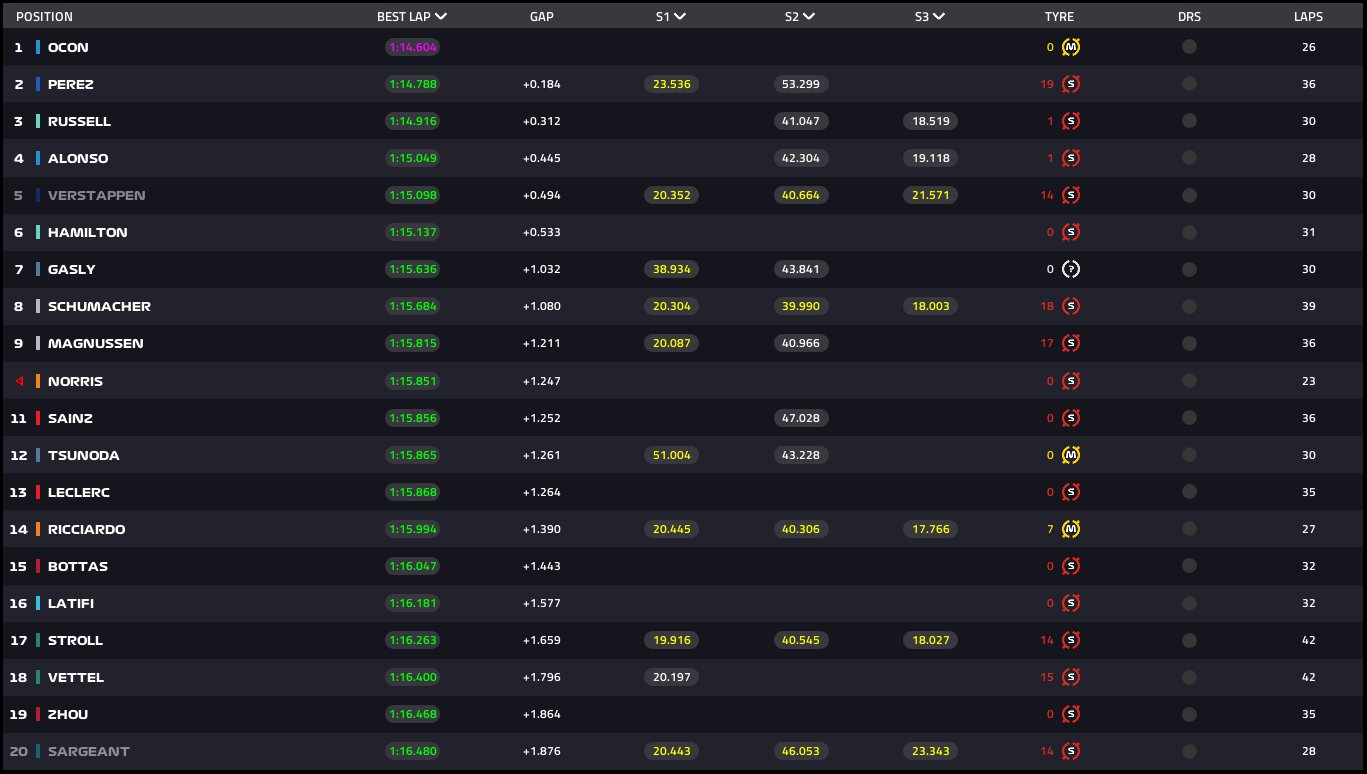1367x774 pixels.
Task: Select driver name SARGEANT
Action: (89, 751)
